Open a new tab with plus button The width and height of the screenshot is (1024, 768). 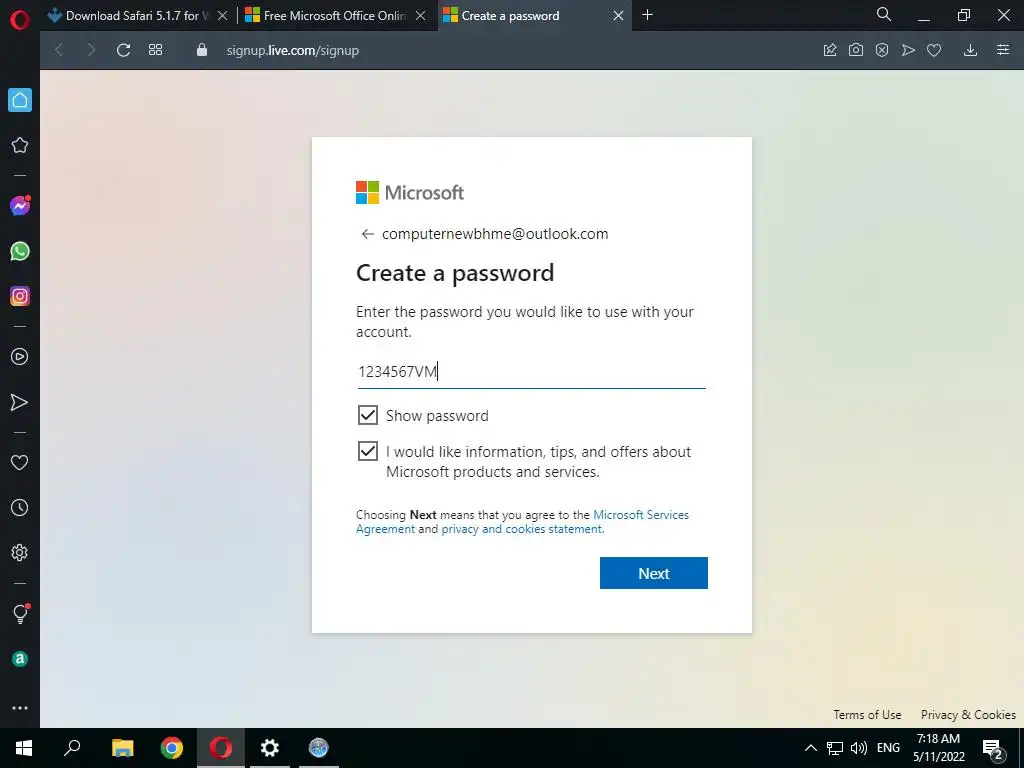click(x=647, y=14)
